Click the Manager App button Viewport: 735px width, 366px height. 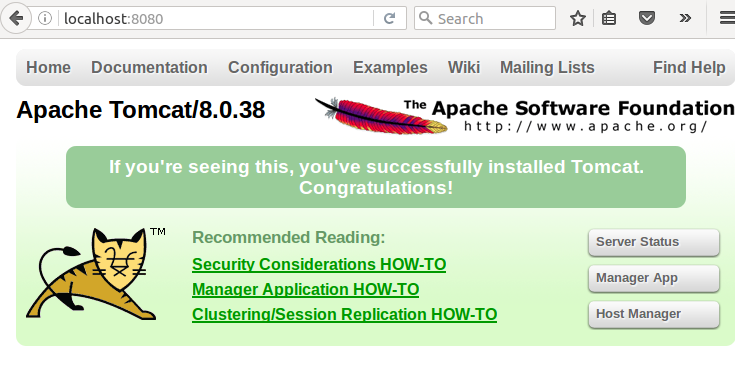coord(653,278)
